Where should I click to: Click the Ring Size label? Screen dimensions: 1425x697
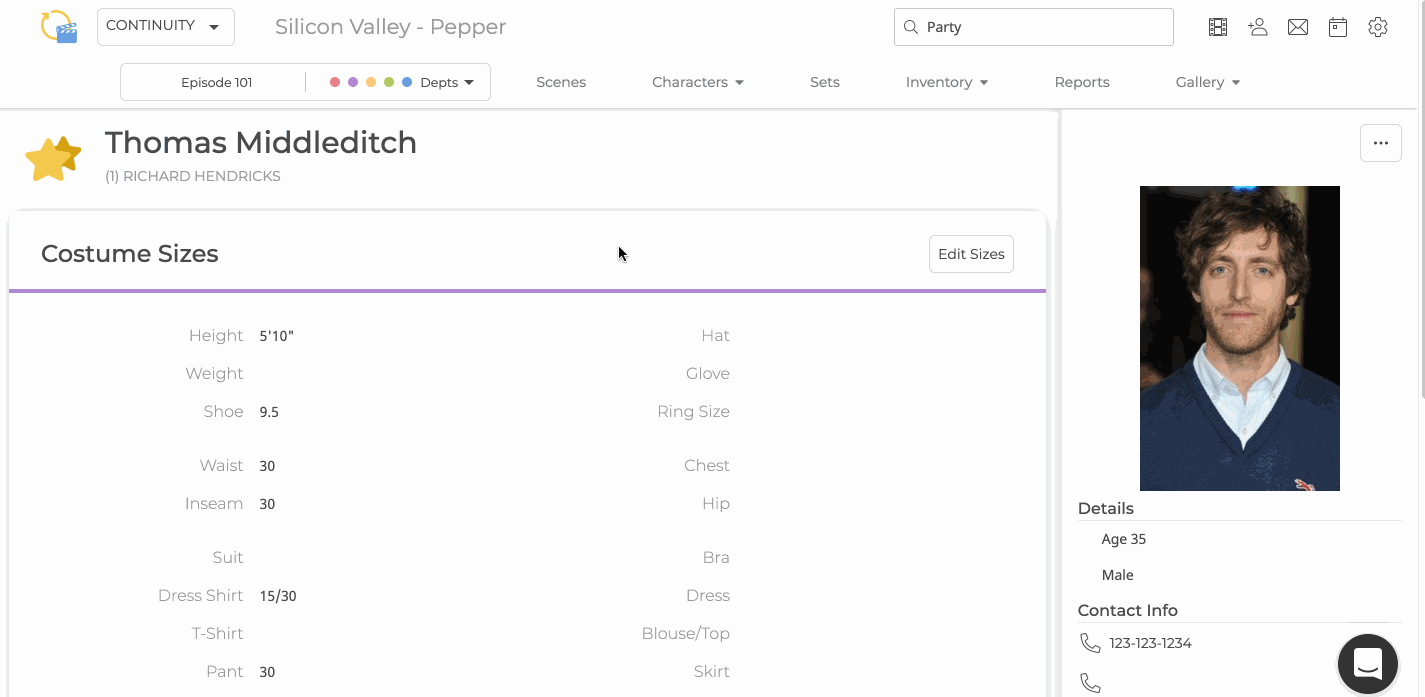694,412
